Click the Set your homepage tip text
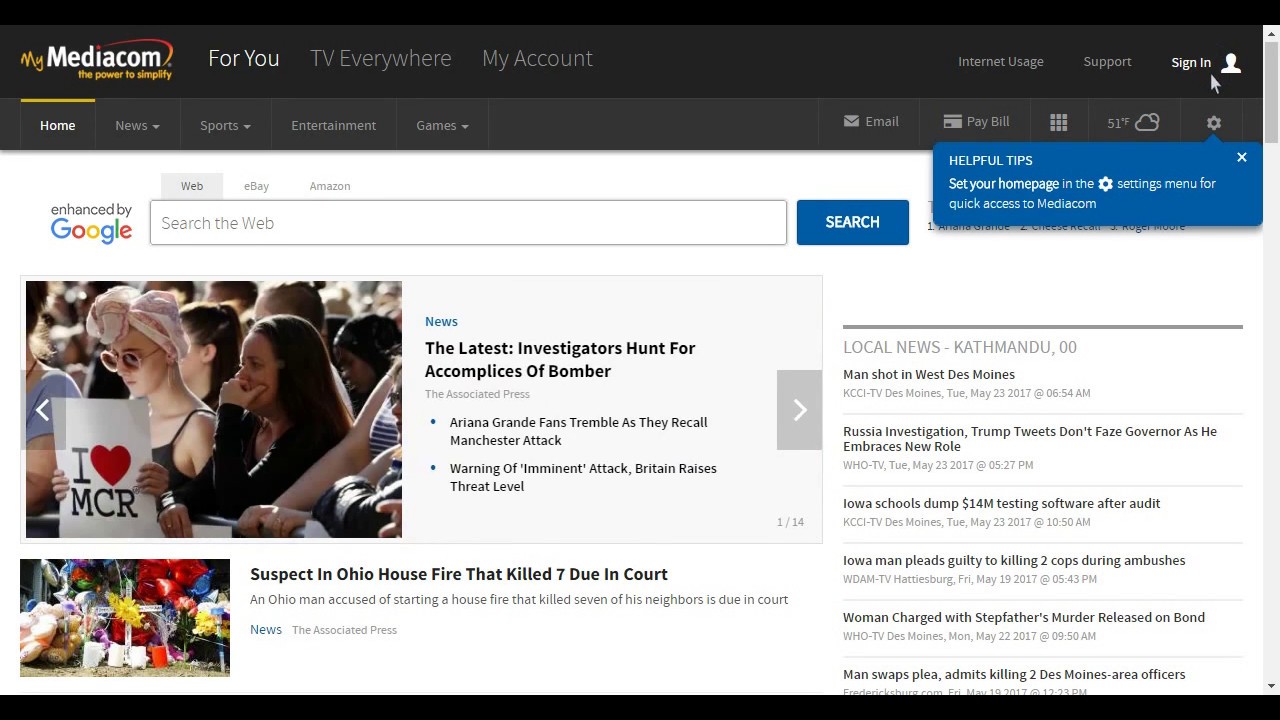 [1004, 184]
